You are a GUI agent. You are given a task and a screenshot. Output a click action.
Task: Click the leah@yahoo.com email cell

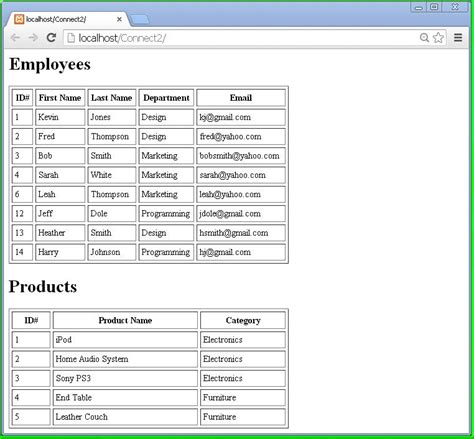click(241, 194)
